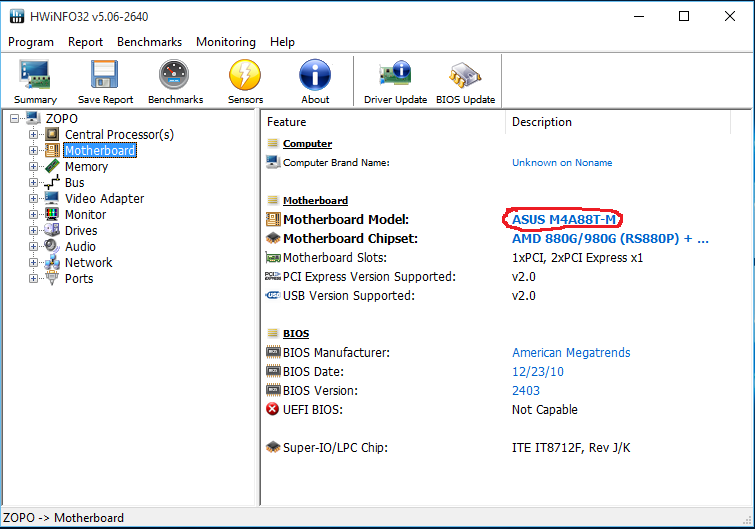Expand the Audio tree node
Image resolution: width=755 pixels, height=529 pixels.
[x=33, y=246]
